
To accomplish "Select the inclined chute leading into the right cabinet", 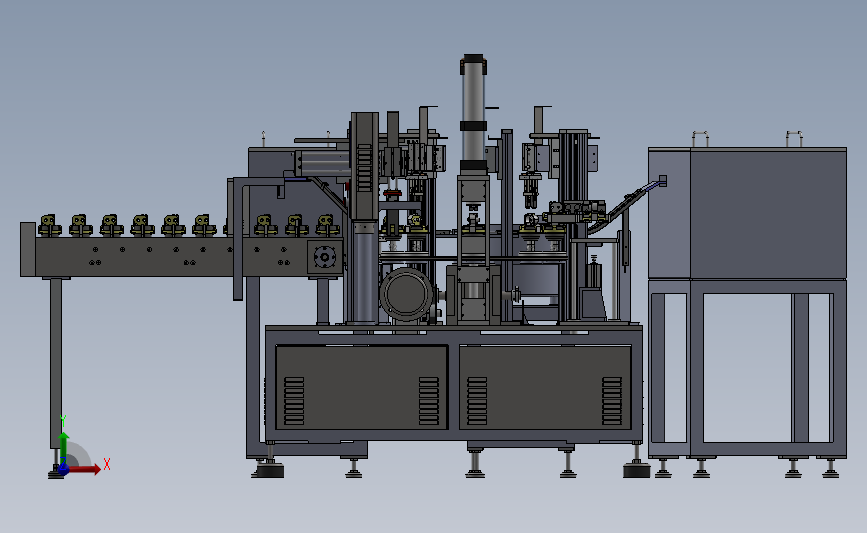I will (625, 206).
